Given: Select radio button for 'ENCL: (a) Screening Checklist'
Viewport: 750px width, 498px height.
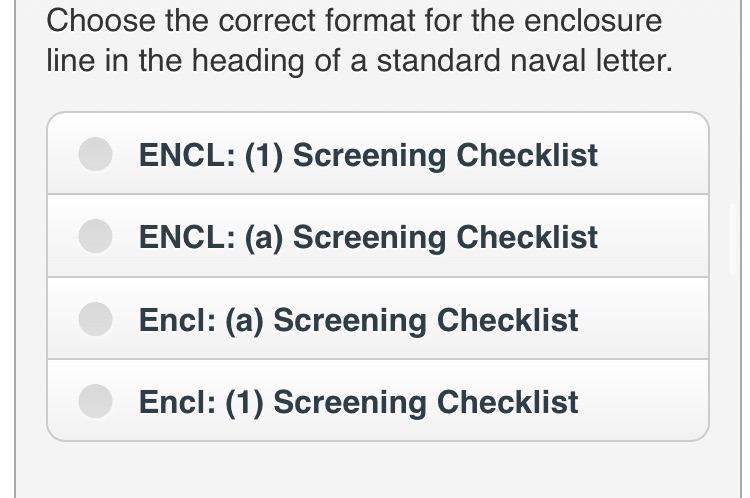Looking at the screenshot, I should (95, 236).
